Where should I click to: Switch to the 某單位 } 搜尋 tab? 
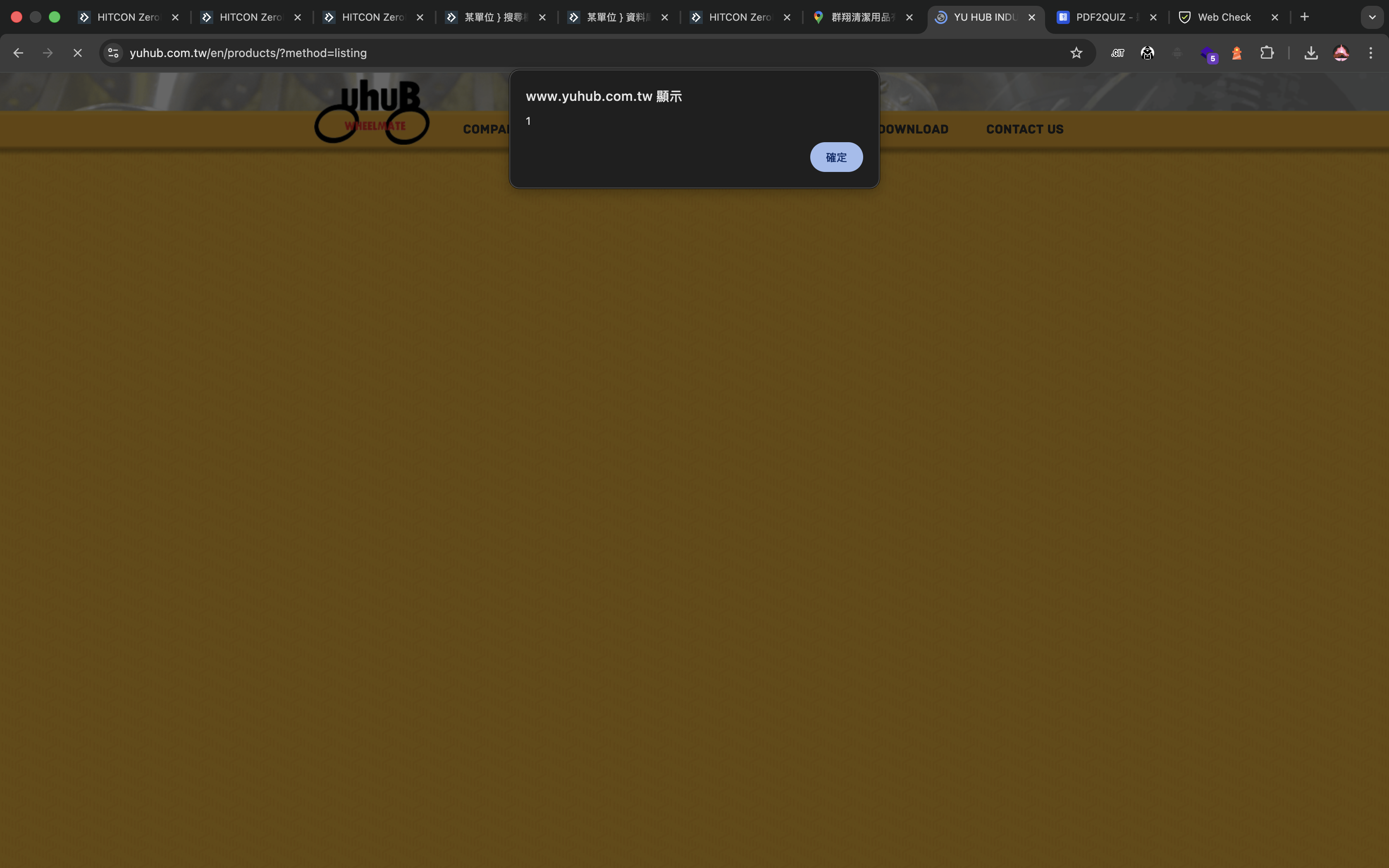(x=495, y=17)
